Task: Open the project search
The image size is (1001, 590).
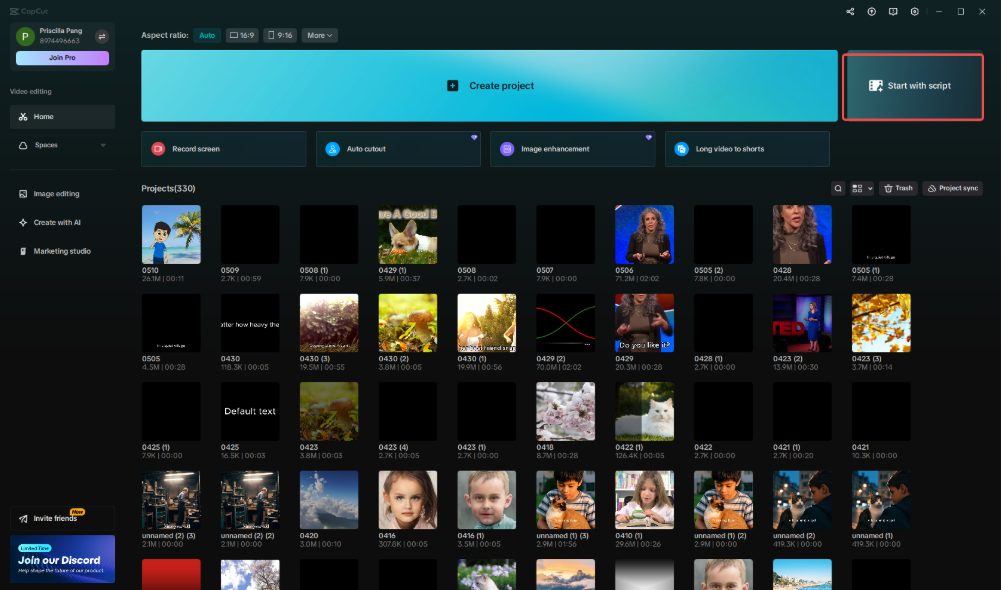Action: [x=838, y=188]
